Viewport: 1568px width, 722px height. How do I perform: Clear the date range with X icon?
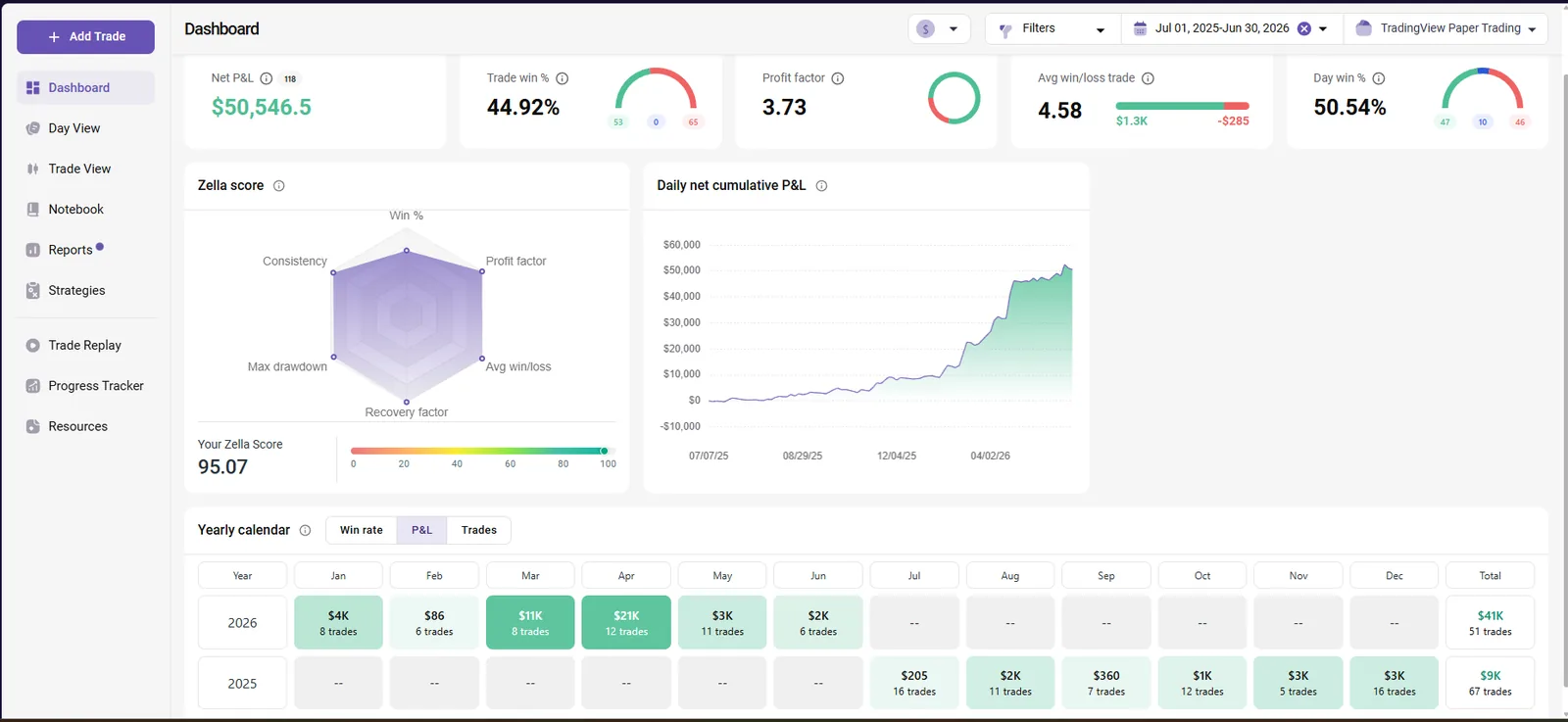coord(1304,29)
